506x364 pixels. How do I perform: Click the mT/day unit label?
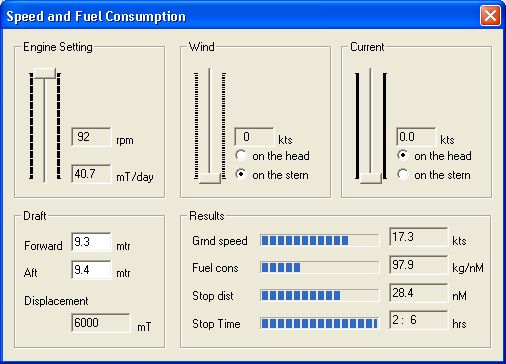(135, 177)
